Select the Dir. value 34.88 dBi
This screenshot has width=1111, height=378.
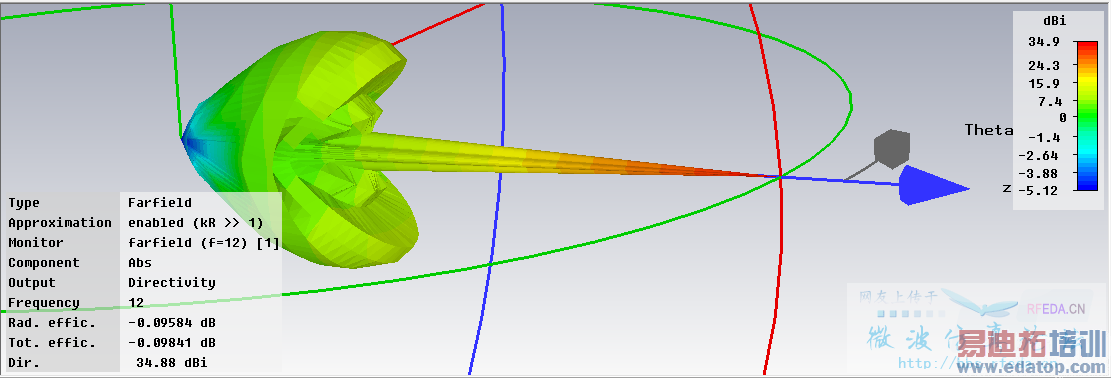[x=171, y=362]
